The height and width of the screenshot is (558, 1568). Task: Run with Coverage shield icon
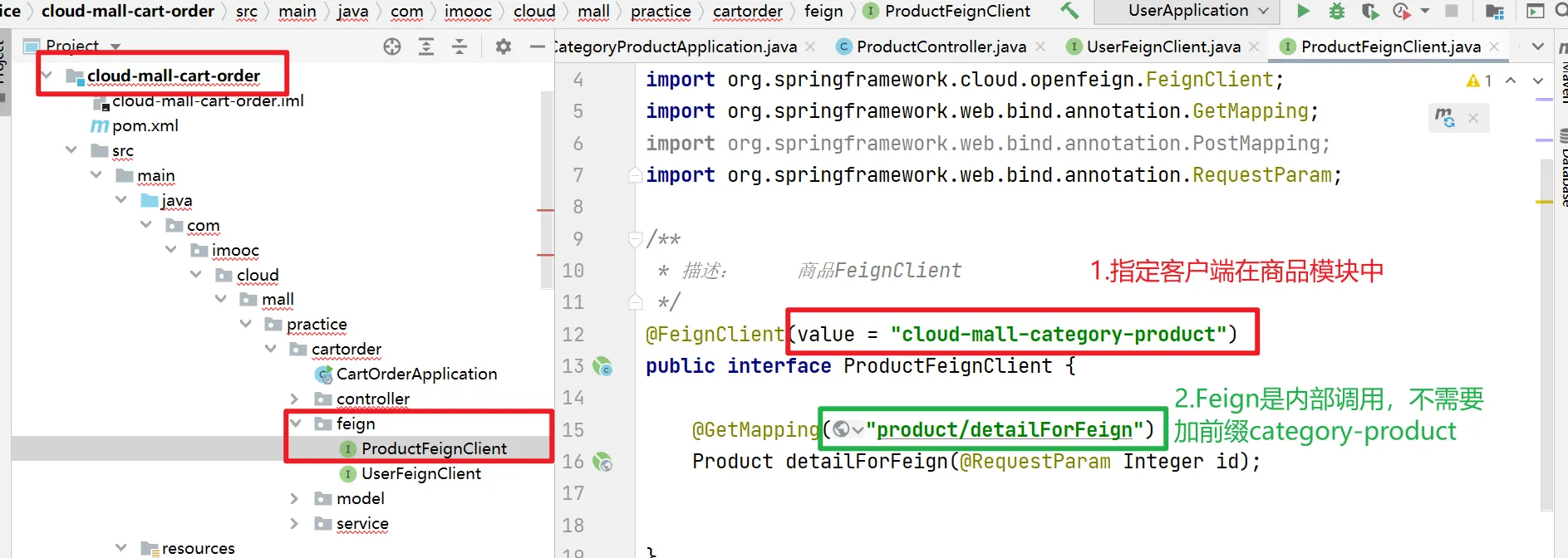[1369, 11]
